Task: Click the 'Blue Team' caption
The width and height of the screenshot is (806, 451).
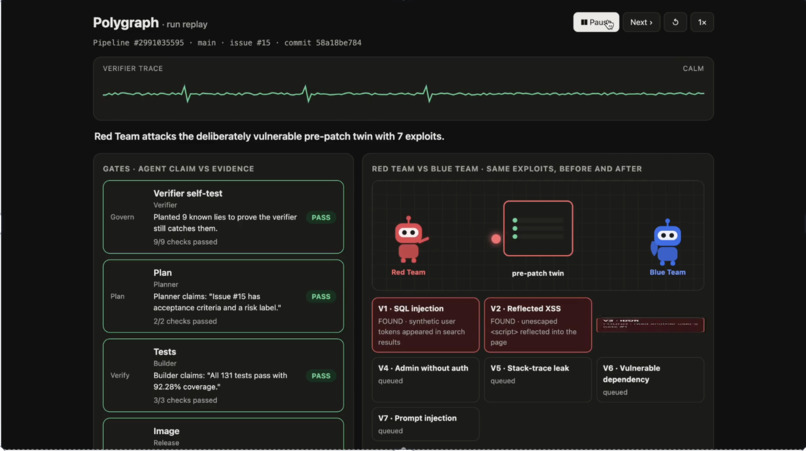Action: point(667,273)
